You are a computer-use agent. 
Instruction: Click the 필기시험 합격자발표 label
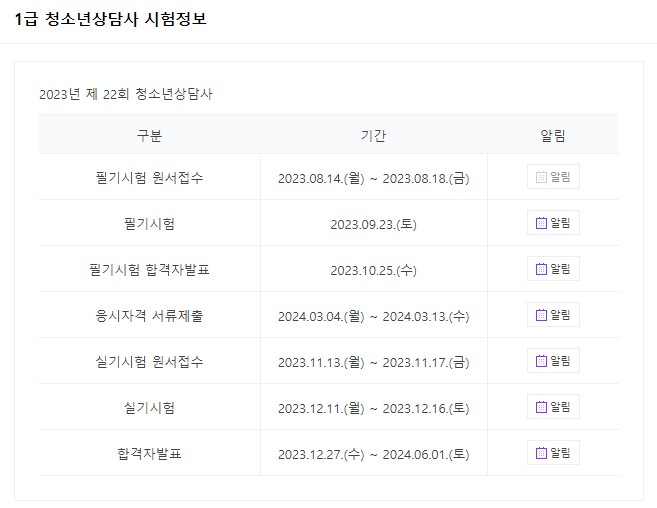pyautogui.click(x=149, y=270)
